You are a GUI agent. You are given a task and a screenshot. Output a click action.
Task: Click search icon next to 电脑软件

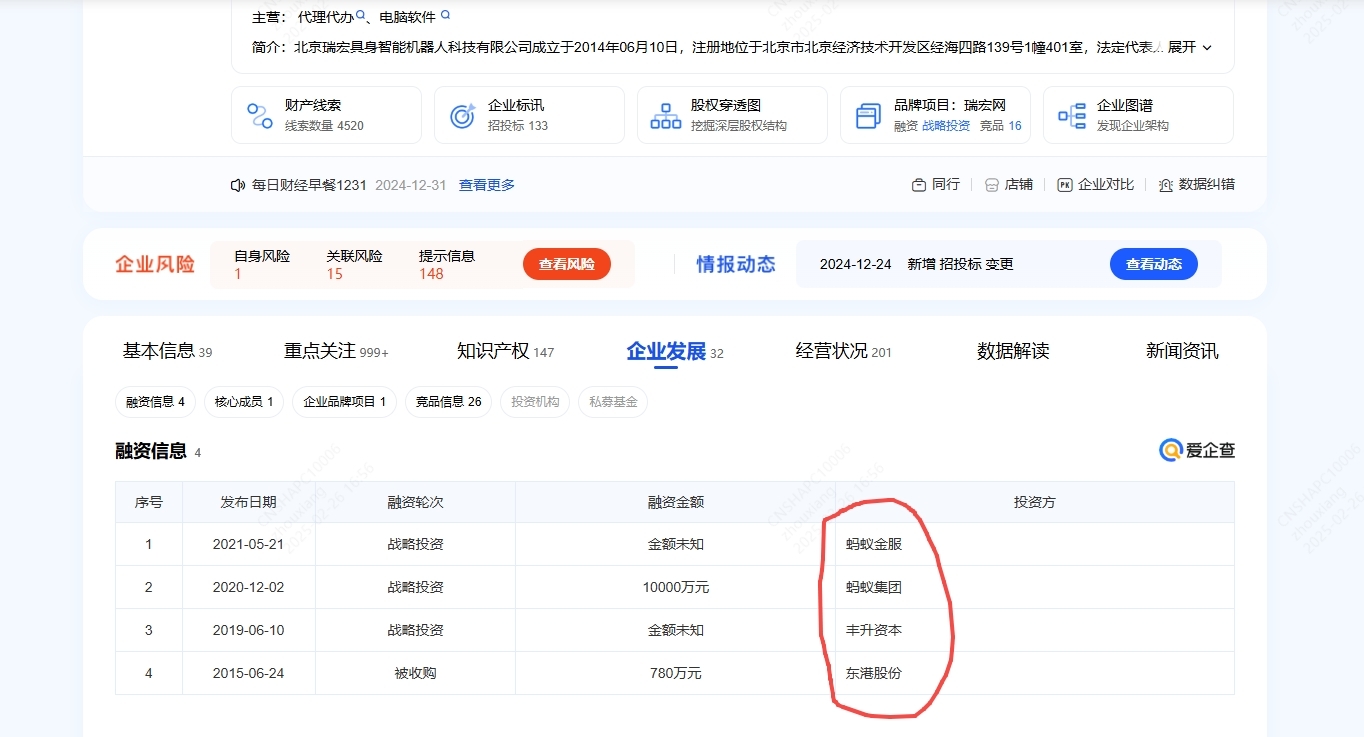[446, 16]
